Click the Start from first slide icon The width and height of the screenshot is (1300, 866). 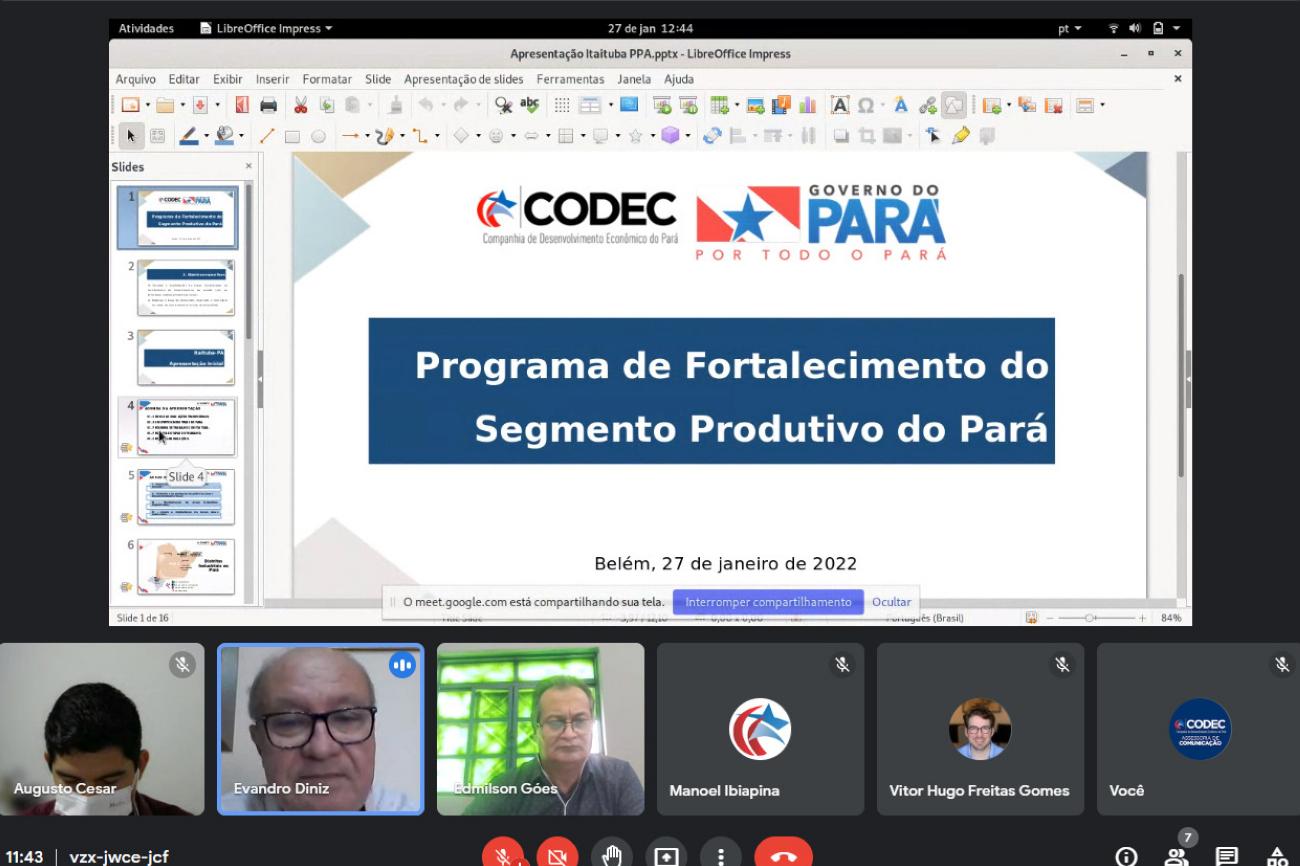tap(661, 105)
